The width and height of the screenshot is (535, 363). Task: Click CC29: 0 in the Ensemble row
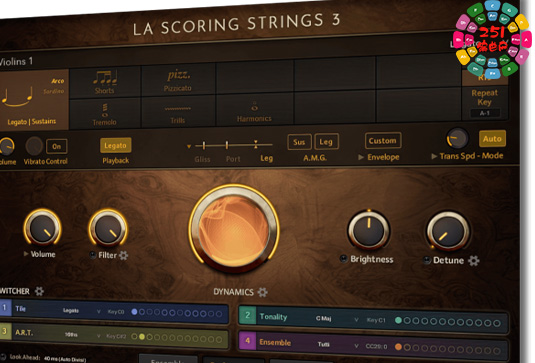point(376,346)
